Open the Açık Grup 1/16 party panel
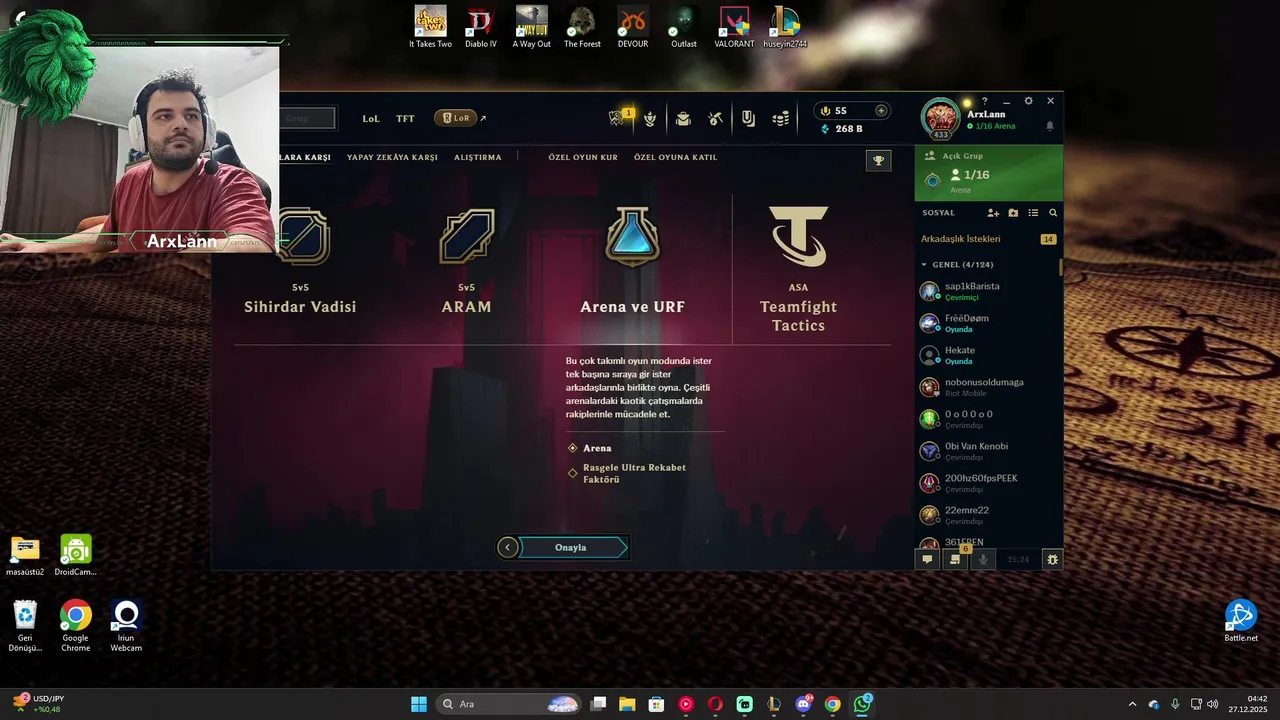 pos(988,173)
